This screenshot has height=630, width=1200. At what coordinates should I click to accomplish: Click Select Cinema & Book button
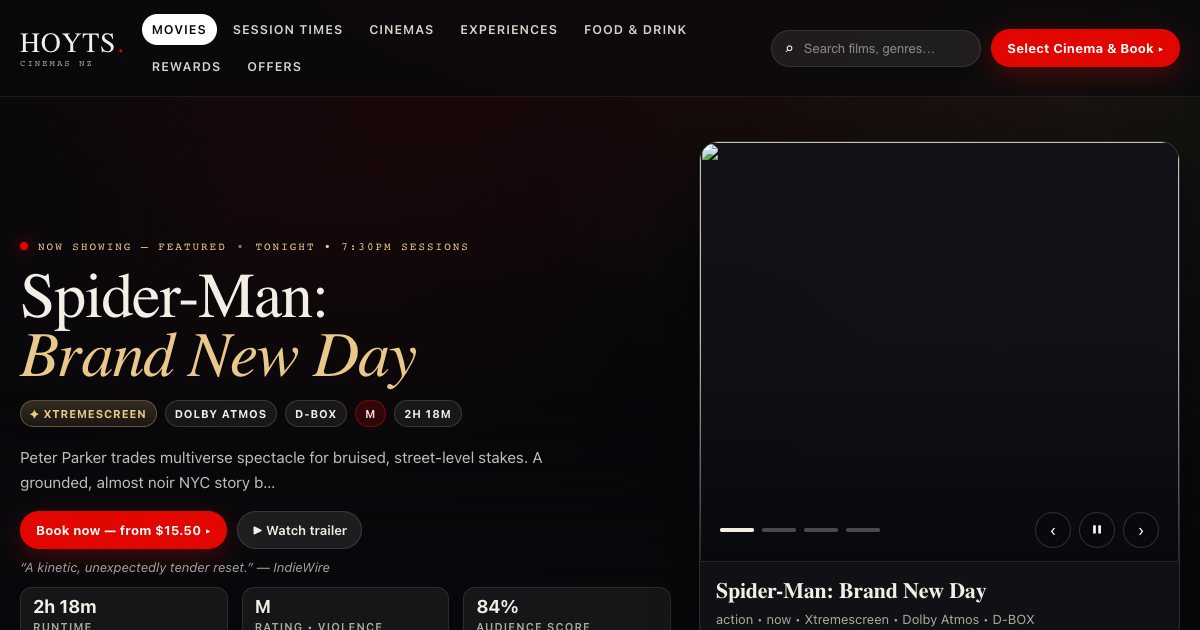(1085, 48)
